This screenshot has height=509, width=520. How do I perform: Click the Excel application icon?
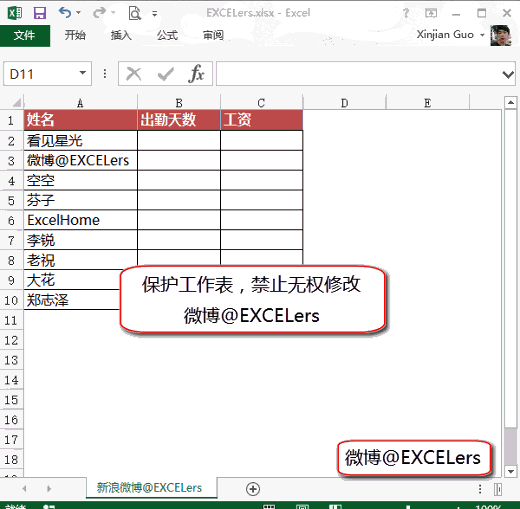point(15,13)
